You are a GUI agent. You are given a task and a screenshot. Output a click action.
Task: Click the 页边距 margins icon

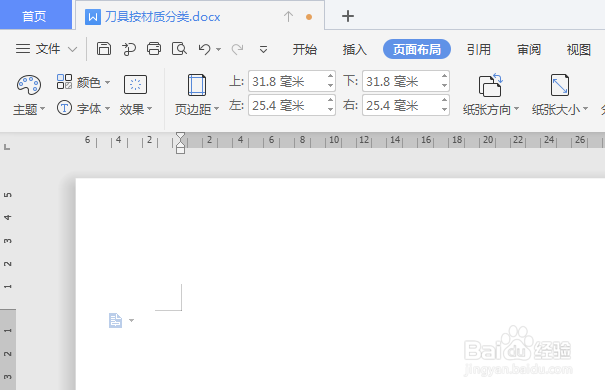(x=197, y=85)
